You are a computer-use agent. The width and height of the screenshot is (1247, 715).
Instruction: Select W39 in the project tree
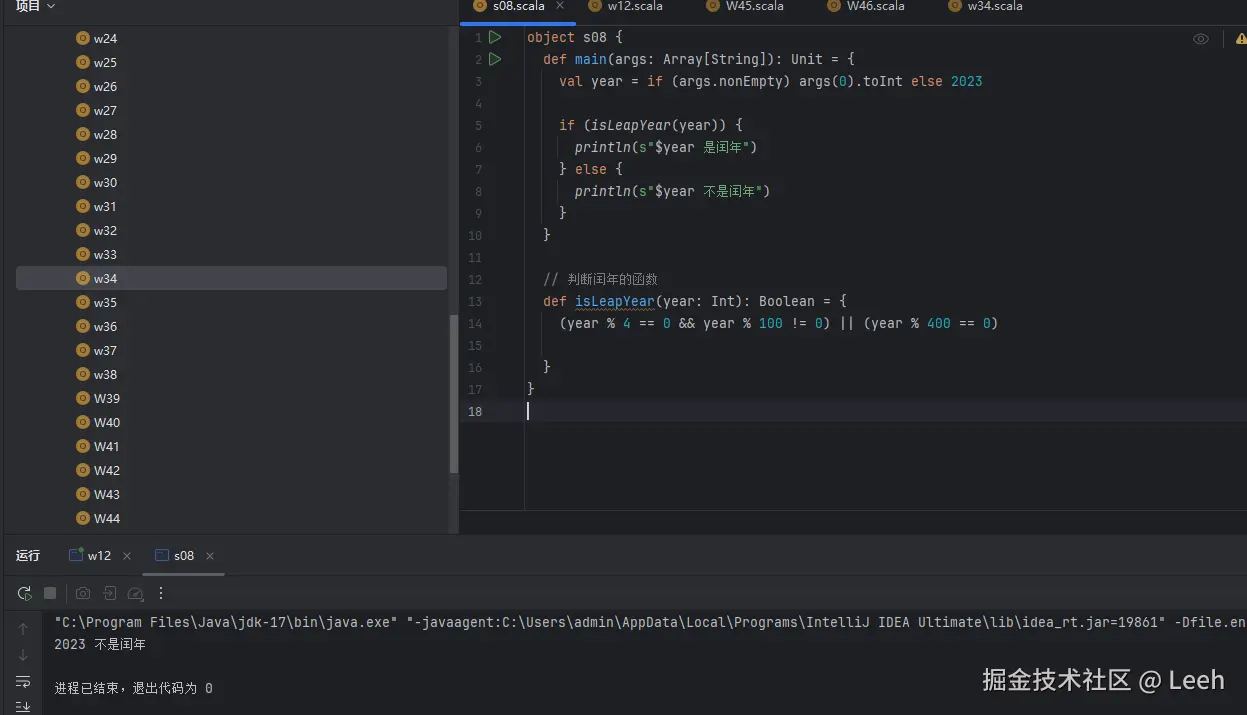tap(231, 398)
